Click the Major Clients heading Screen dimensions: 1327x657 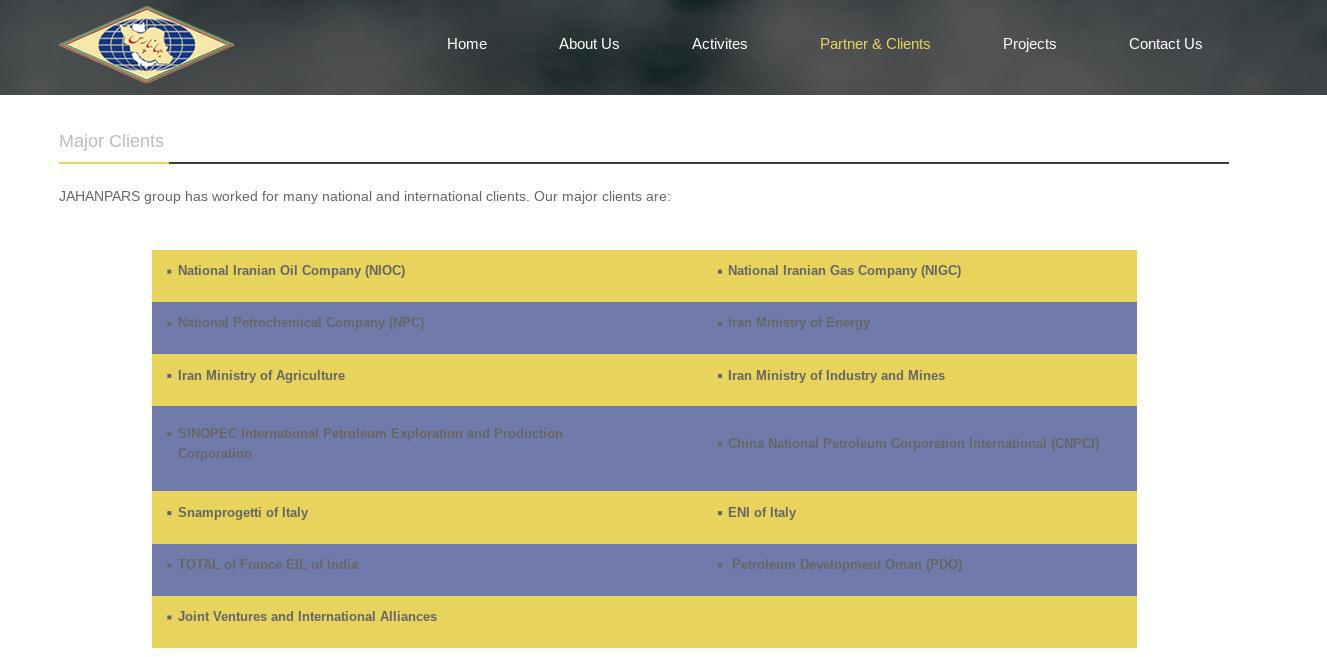[111, 141]
